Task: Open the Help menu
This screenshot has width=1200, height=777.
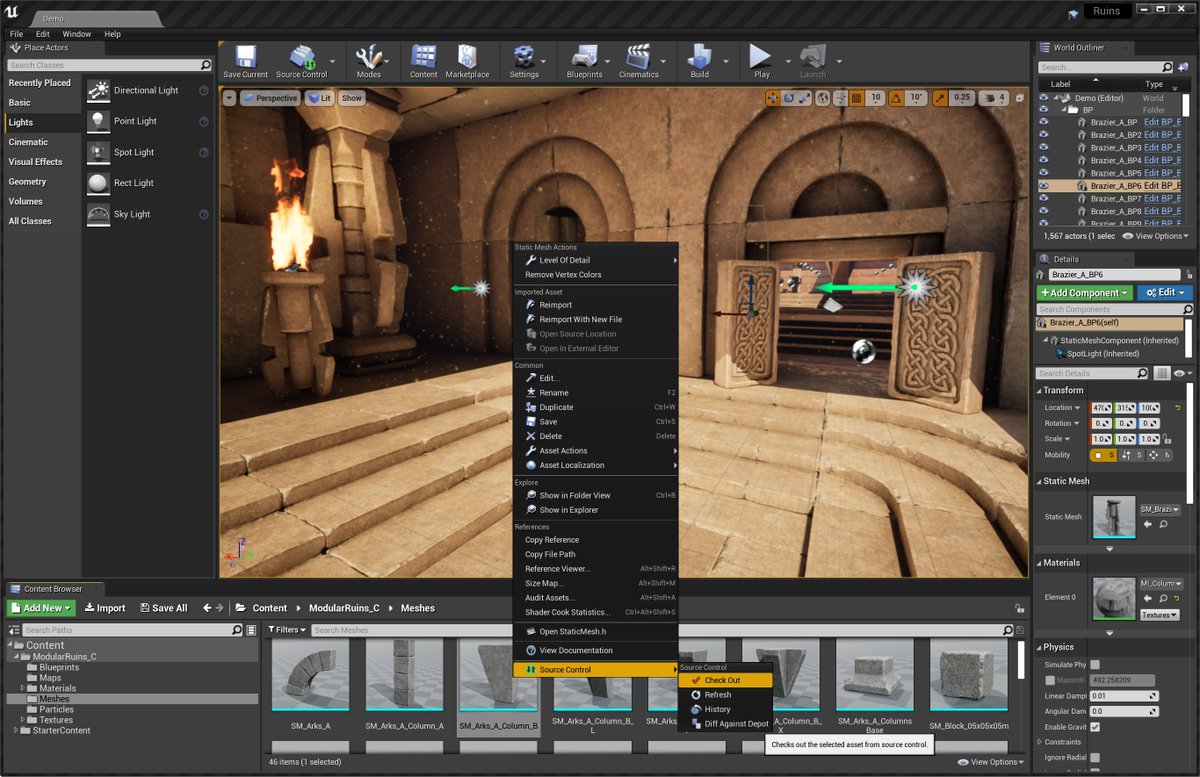Action: click(x=112, y=34)
